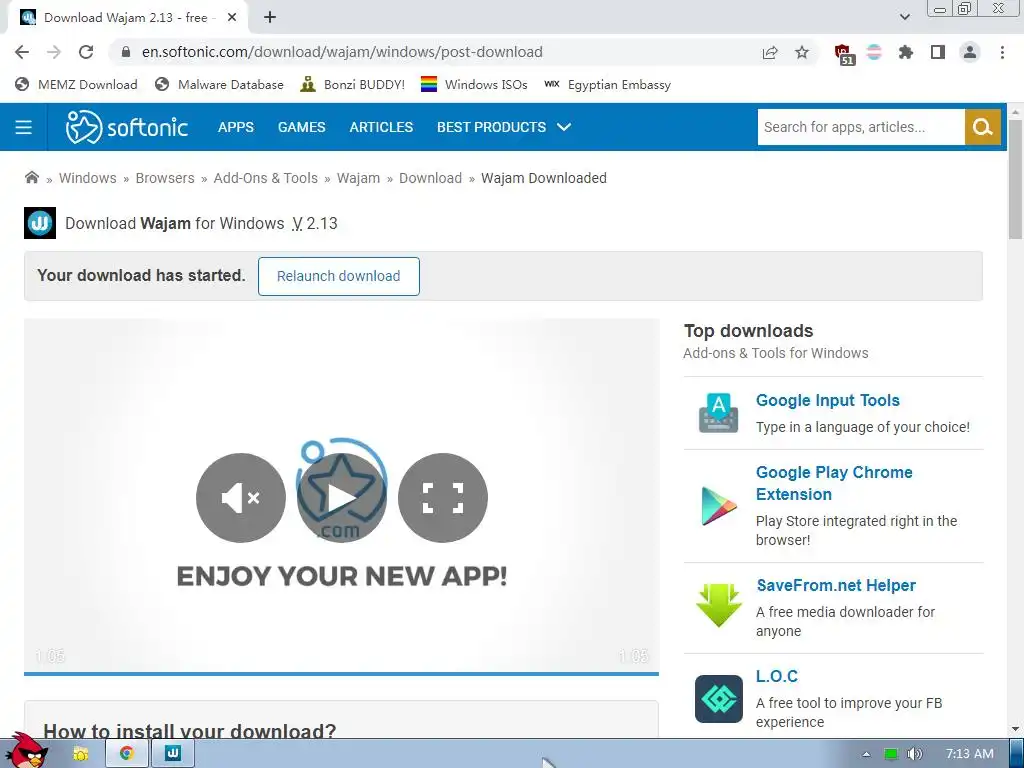The width and height of the screenshot is (1024, 768).
Task: Open the SaveFrom.net Helper green arrow icon
Action: coord(718,605)
